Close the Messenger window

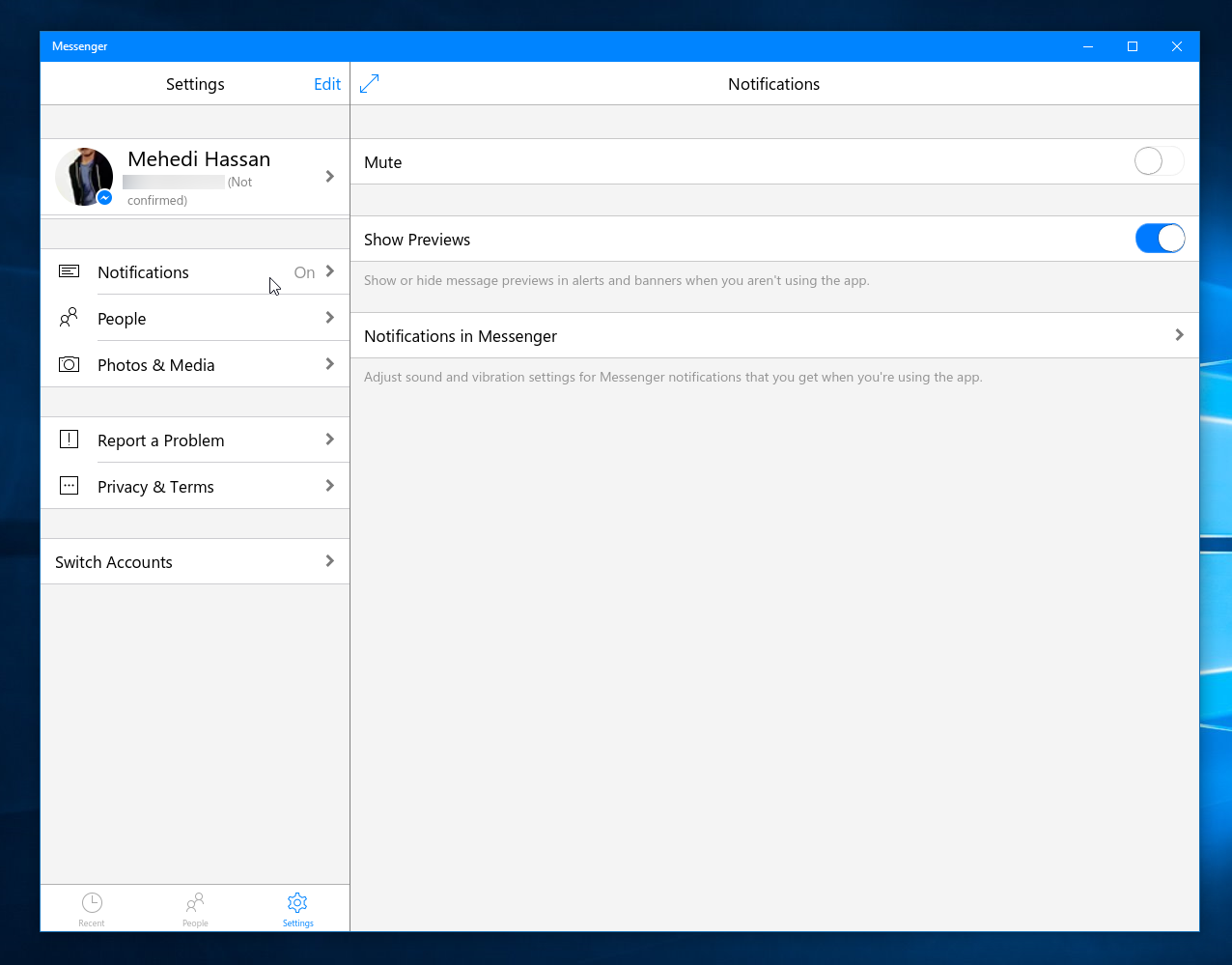(x=1177, y=46)
